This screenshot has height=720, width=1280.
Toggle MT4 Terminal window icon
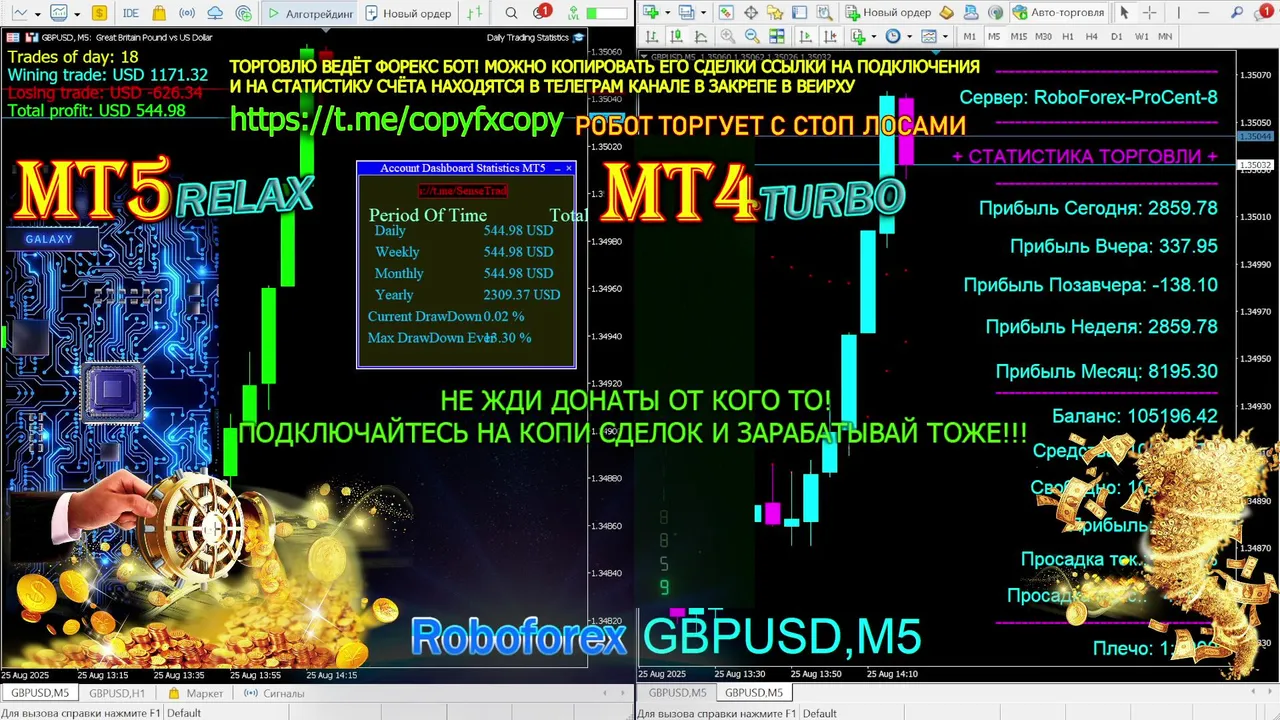799,12
